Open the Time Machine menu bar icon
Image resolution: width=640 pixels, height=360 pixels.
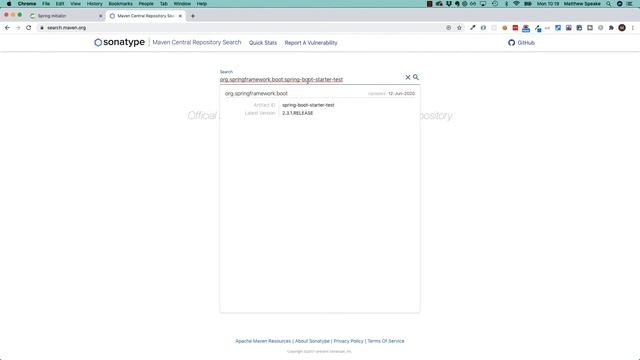495,4
